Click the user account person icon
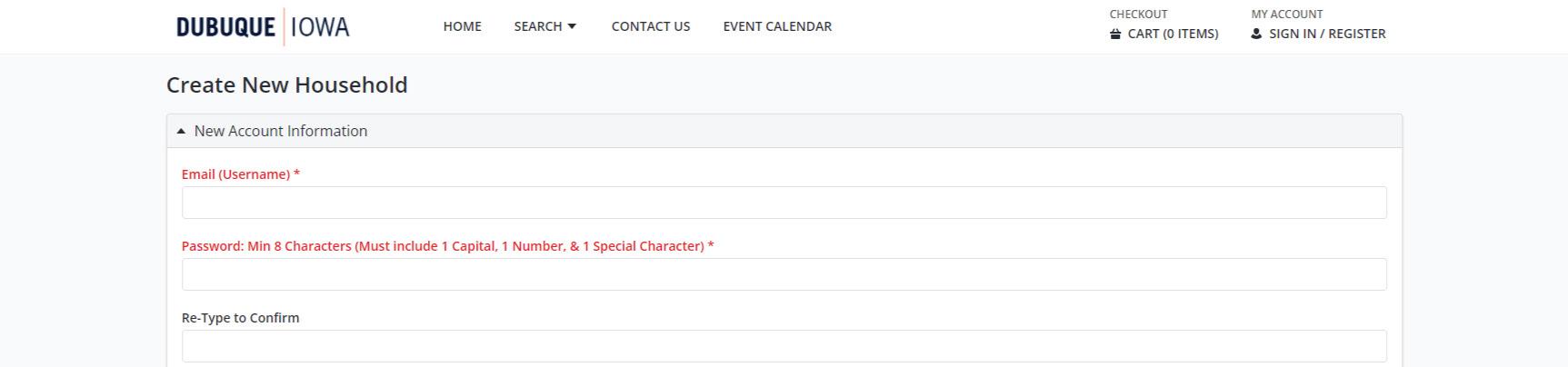This screenshot has height=367, width=1568. point(1256,34)
